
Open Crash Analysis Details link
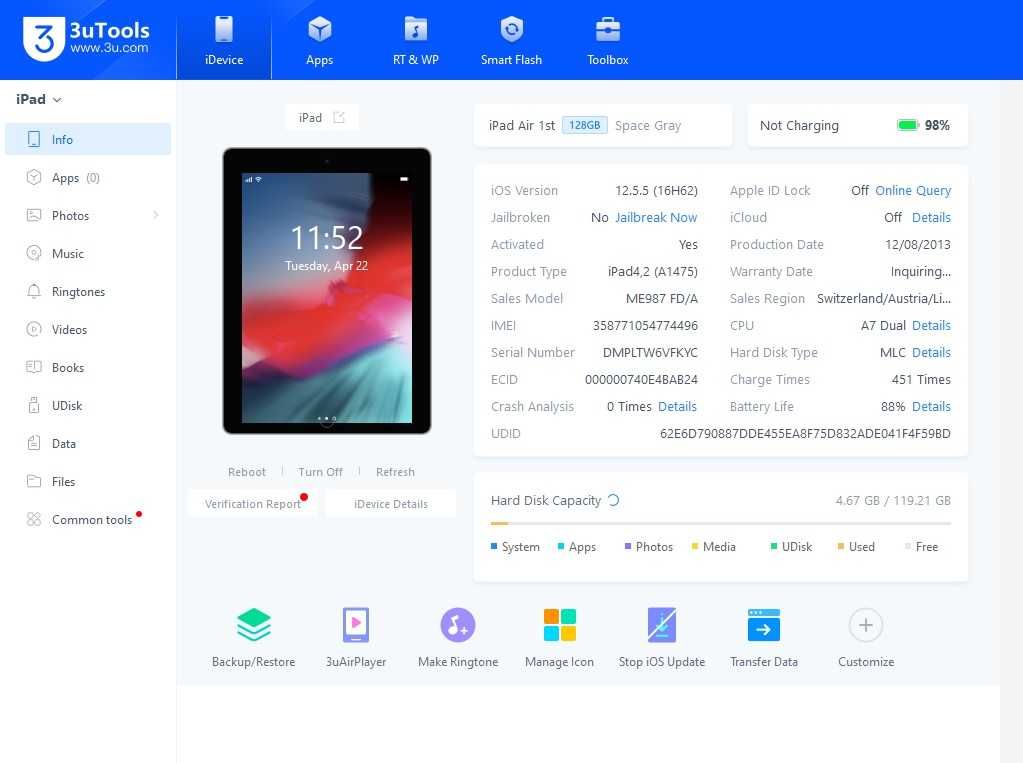[x=677, y=406]
